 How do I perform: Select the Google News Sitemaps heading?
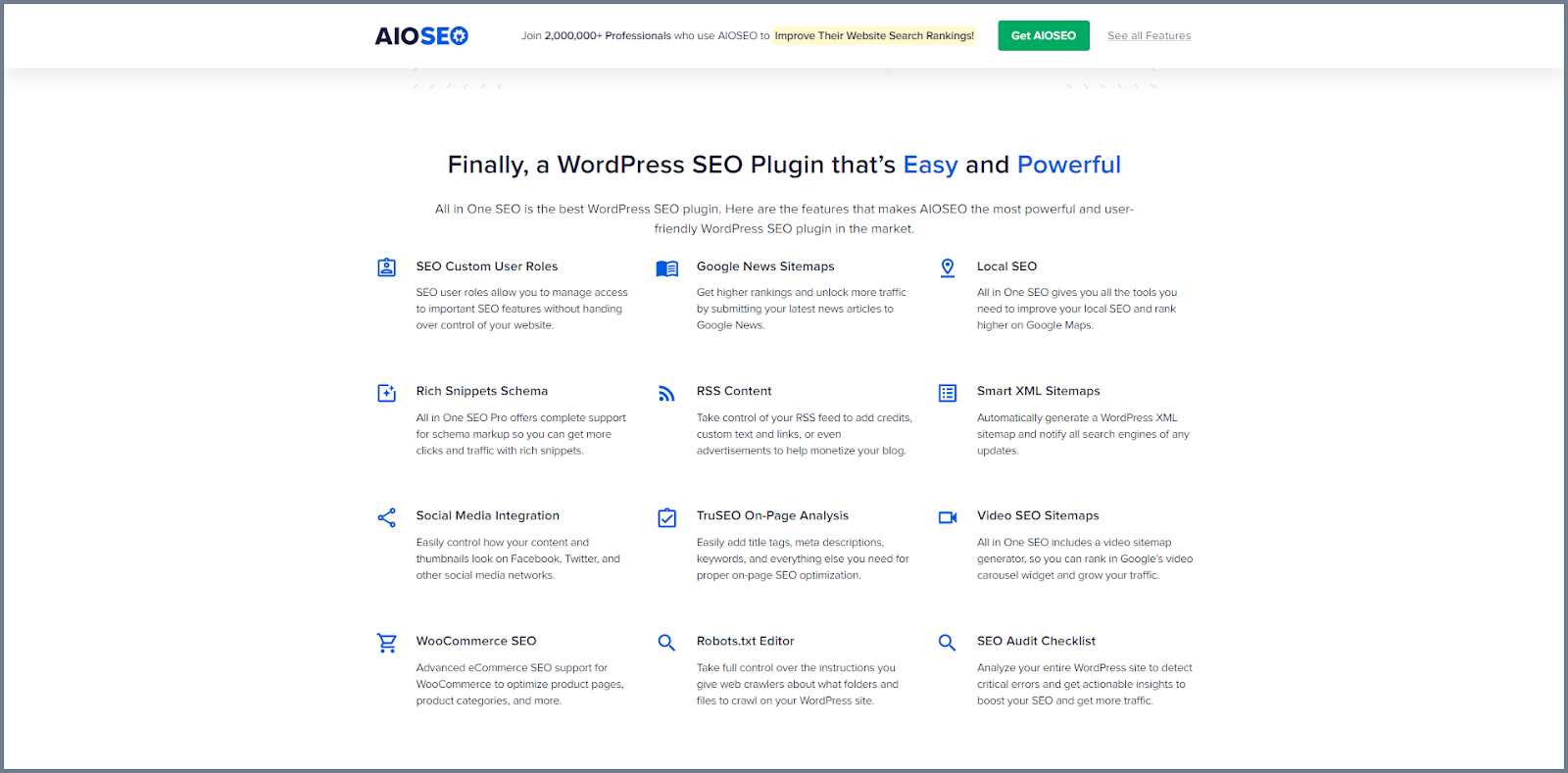[x=765, y=266]
